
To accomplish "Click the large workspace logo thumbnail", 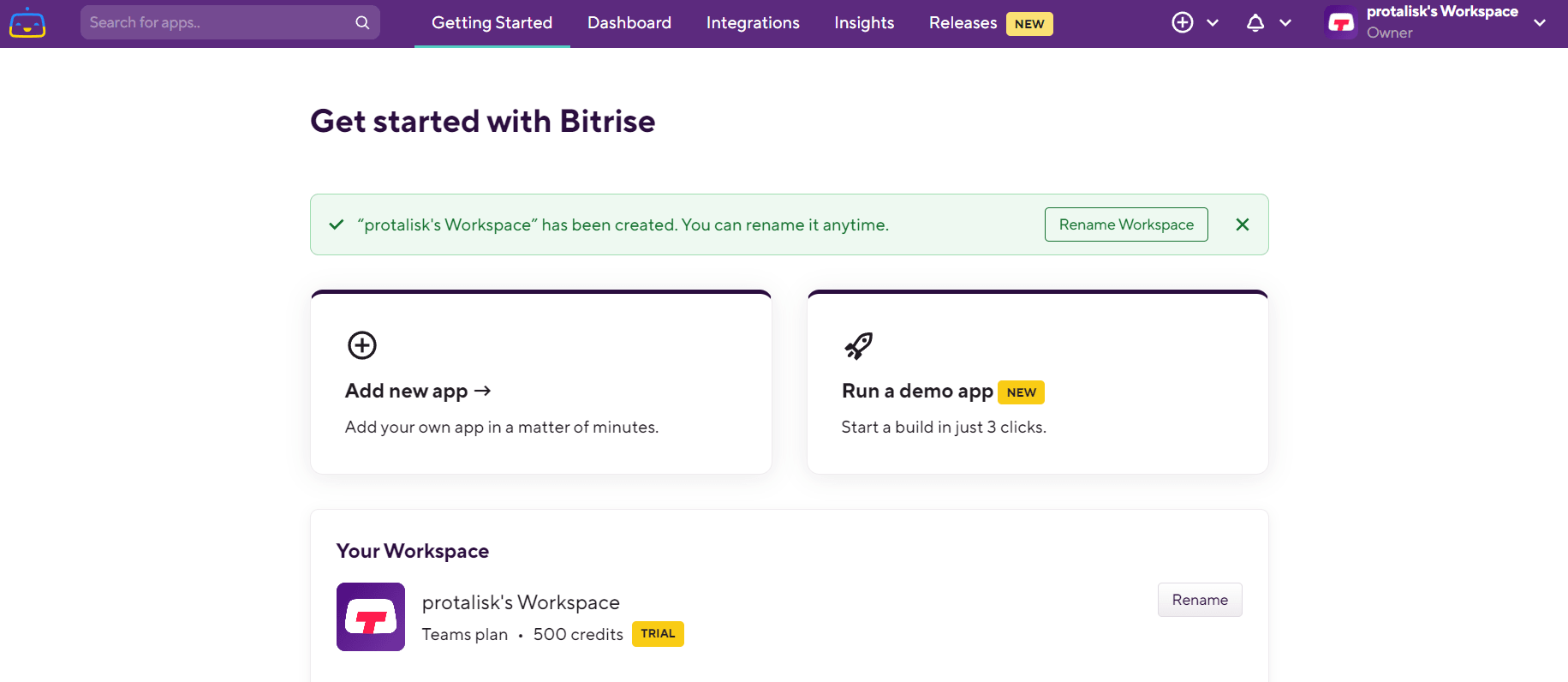I will (371, 617).
